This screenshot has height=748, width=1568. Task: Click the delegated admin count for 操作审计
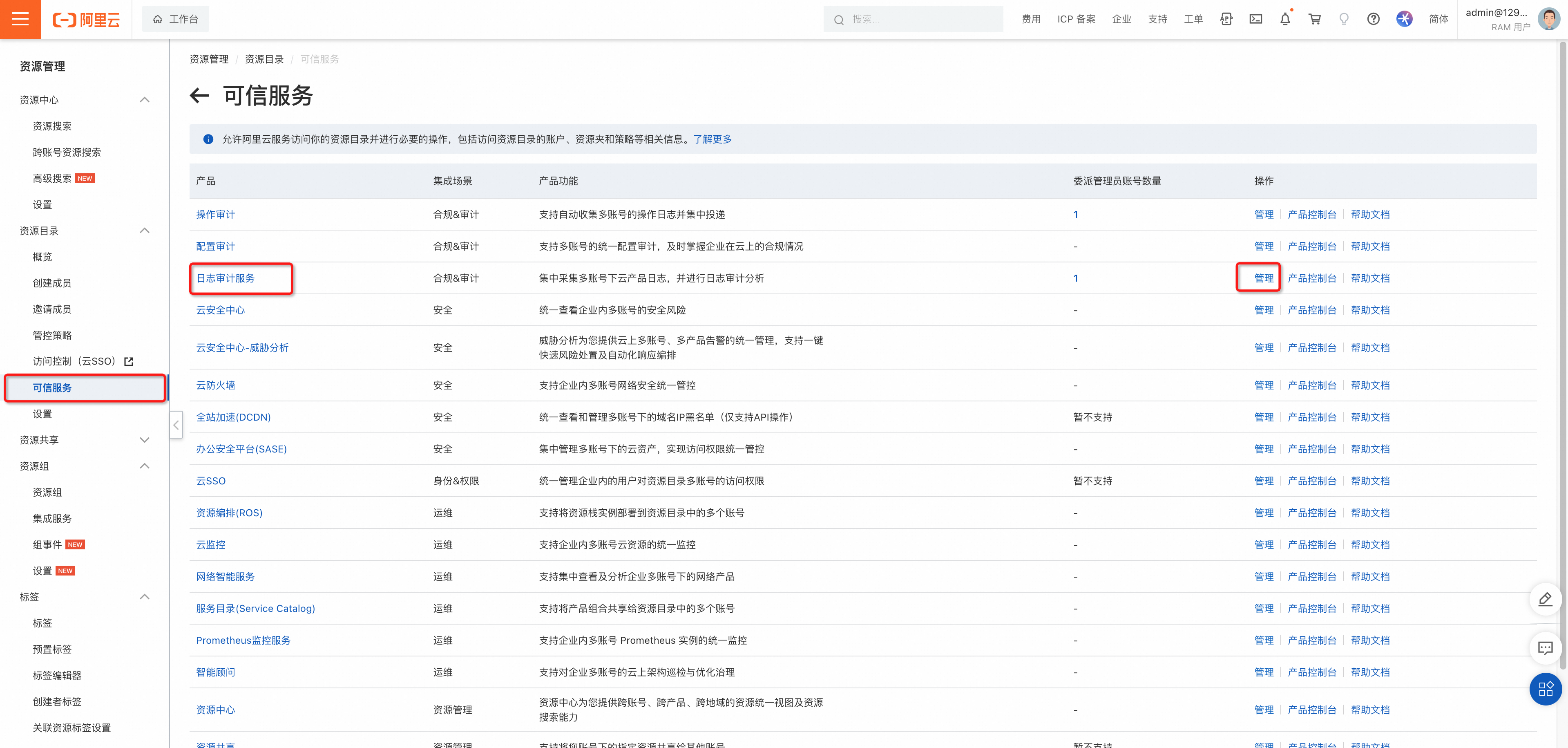coord(1076,215)
